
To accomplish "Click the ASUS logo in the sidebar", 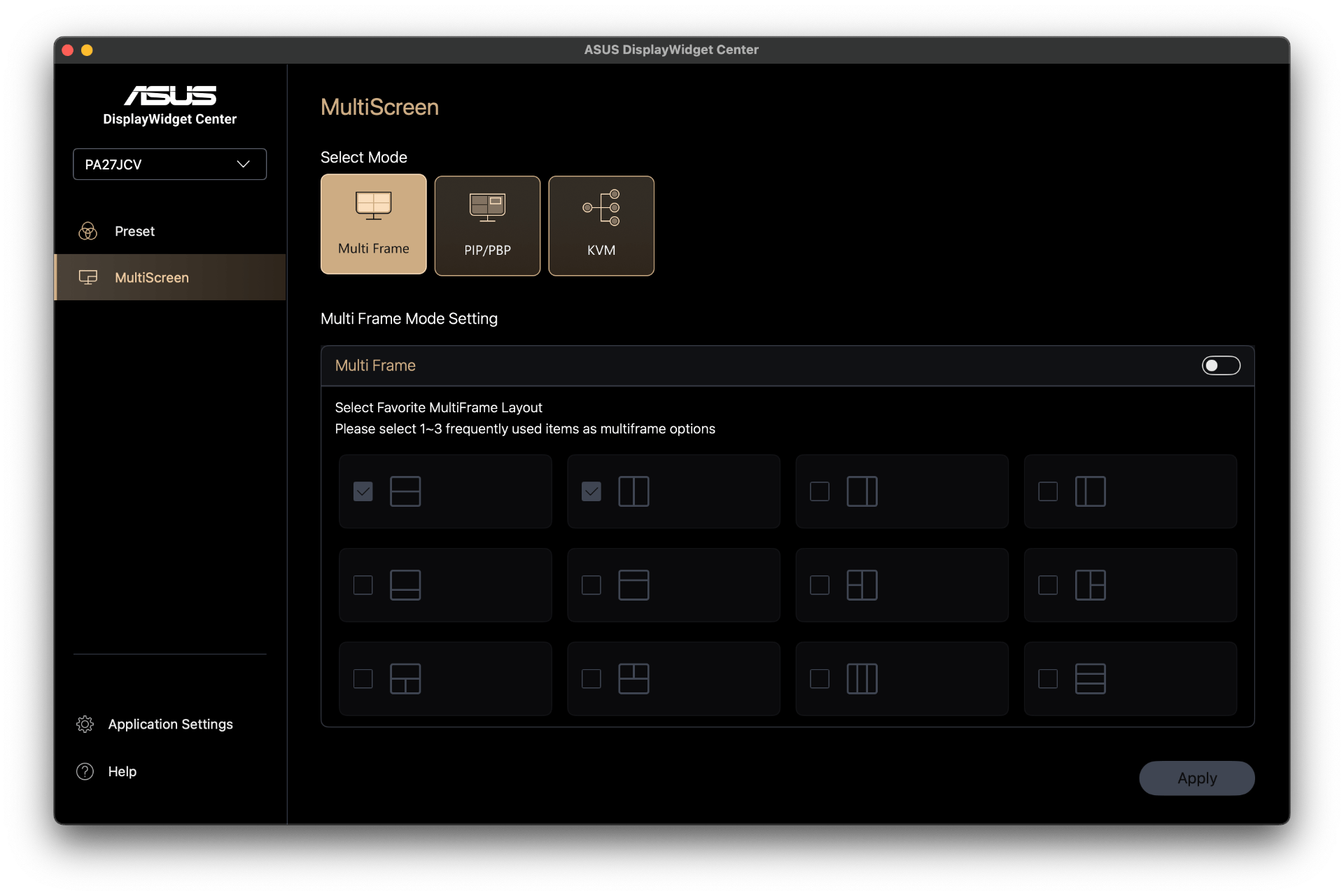I will [x=170, y=95].
